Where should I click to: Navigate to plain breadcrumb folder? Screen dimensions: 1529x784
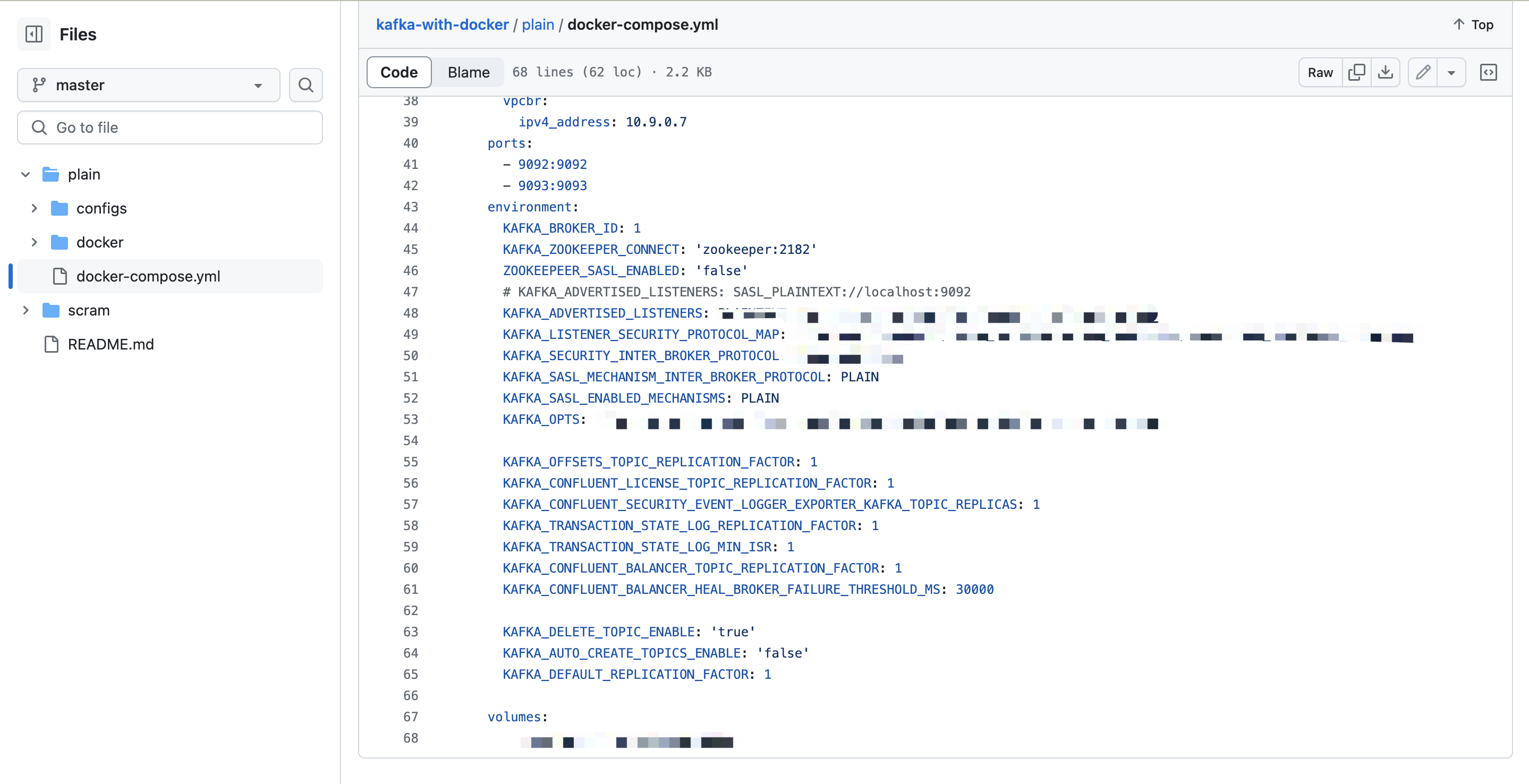tap(538, 24)
